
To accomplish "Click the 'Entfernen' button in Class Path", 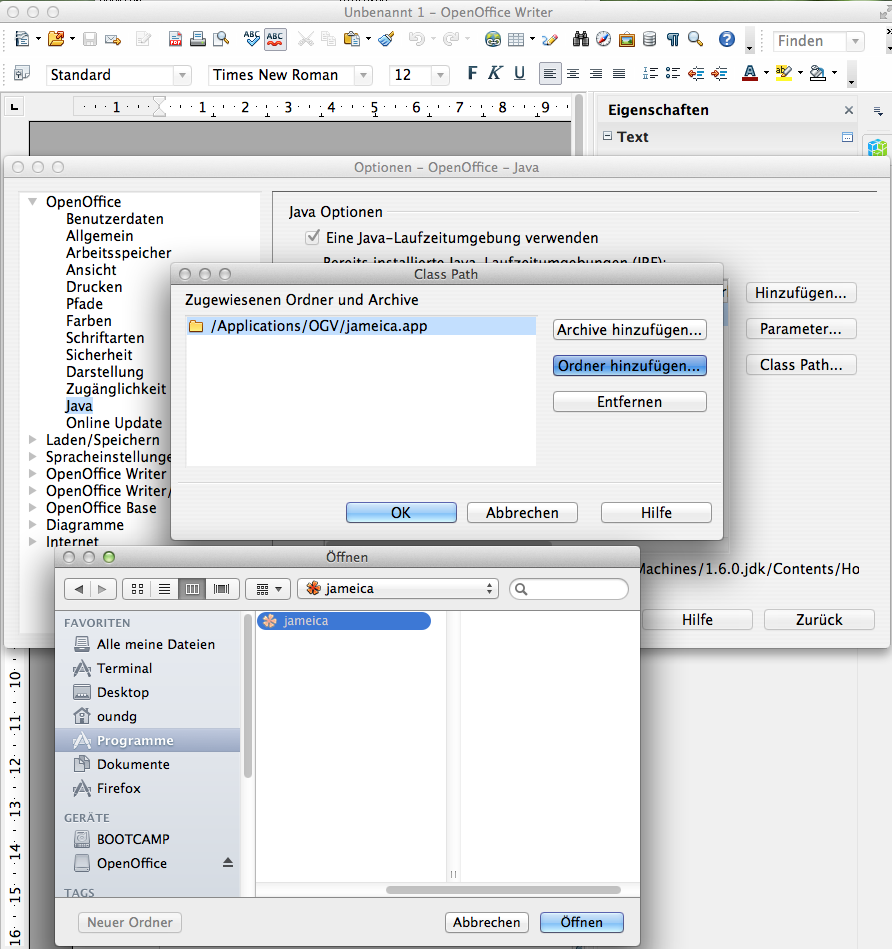I will coord(629,402).
